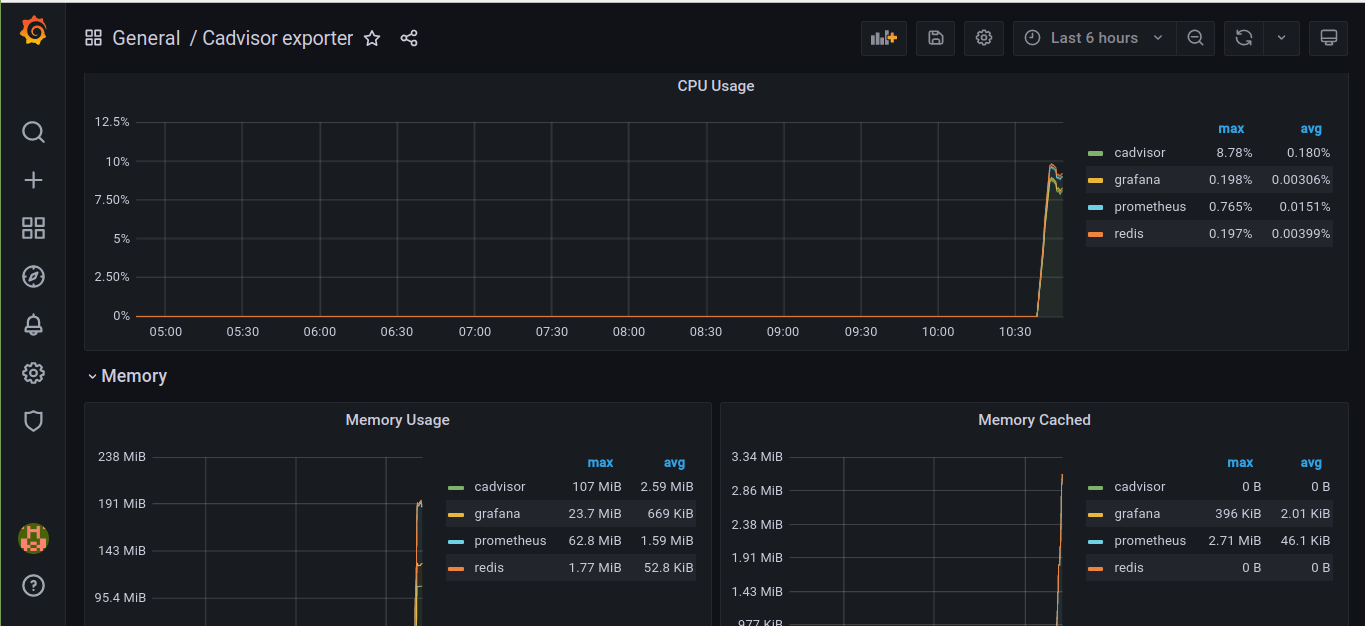Screen dimensions: 1365x626
Task: Save the dashboard with the disk icon
Action: (x=936, y=38)
